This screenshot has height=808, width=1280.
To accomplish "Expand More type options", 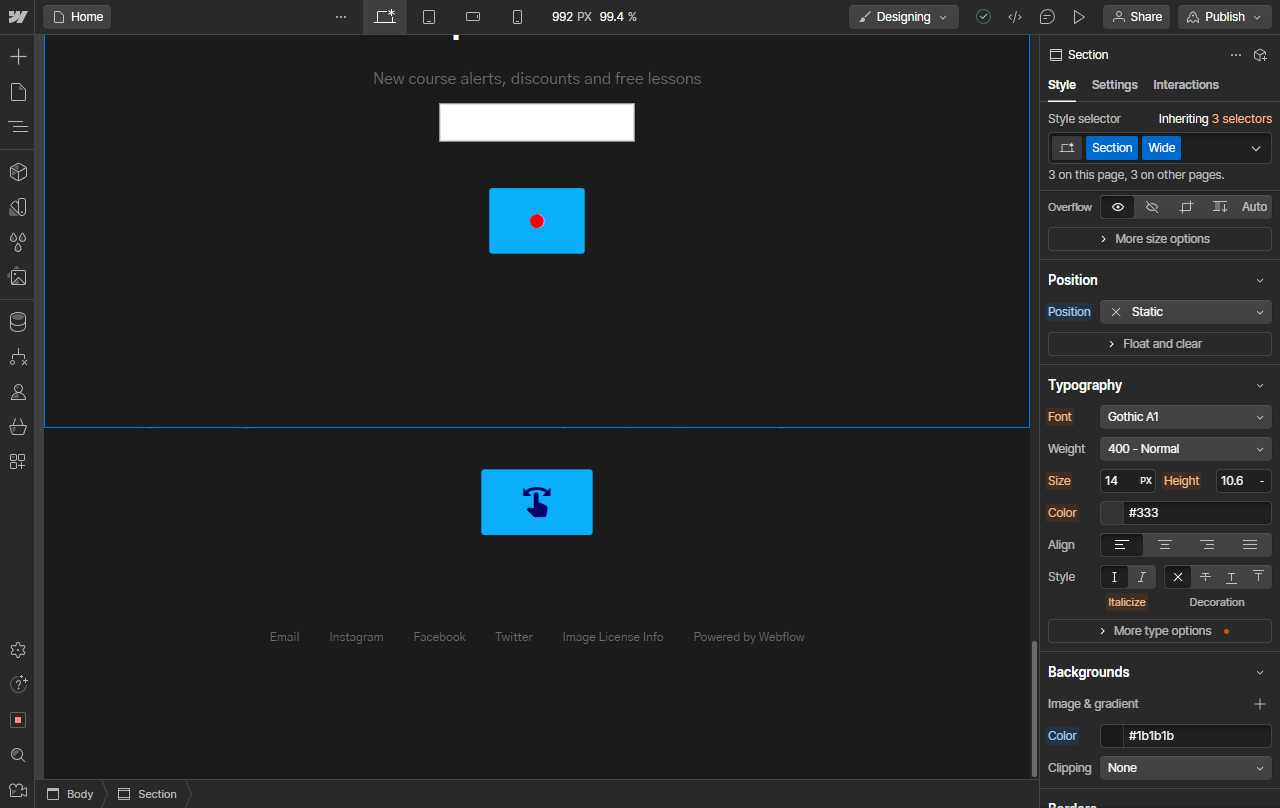I will pos(1160,631).
